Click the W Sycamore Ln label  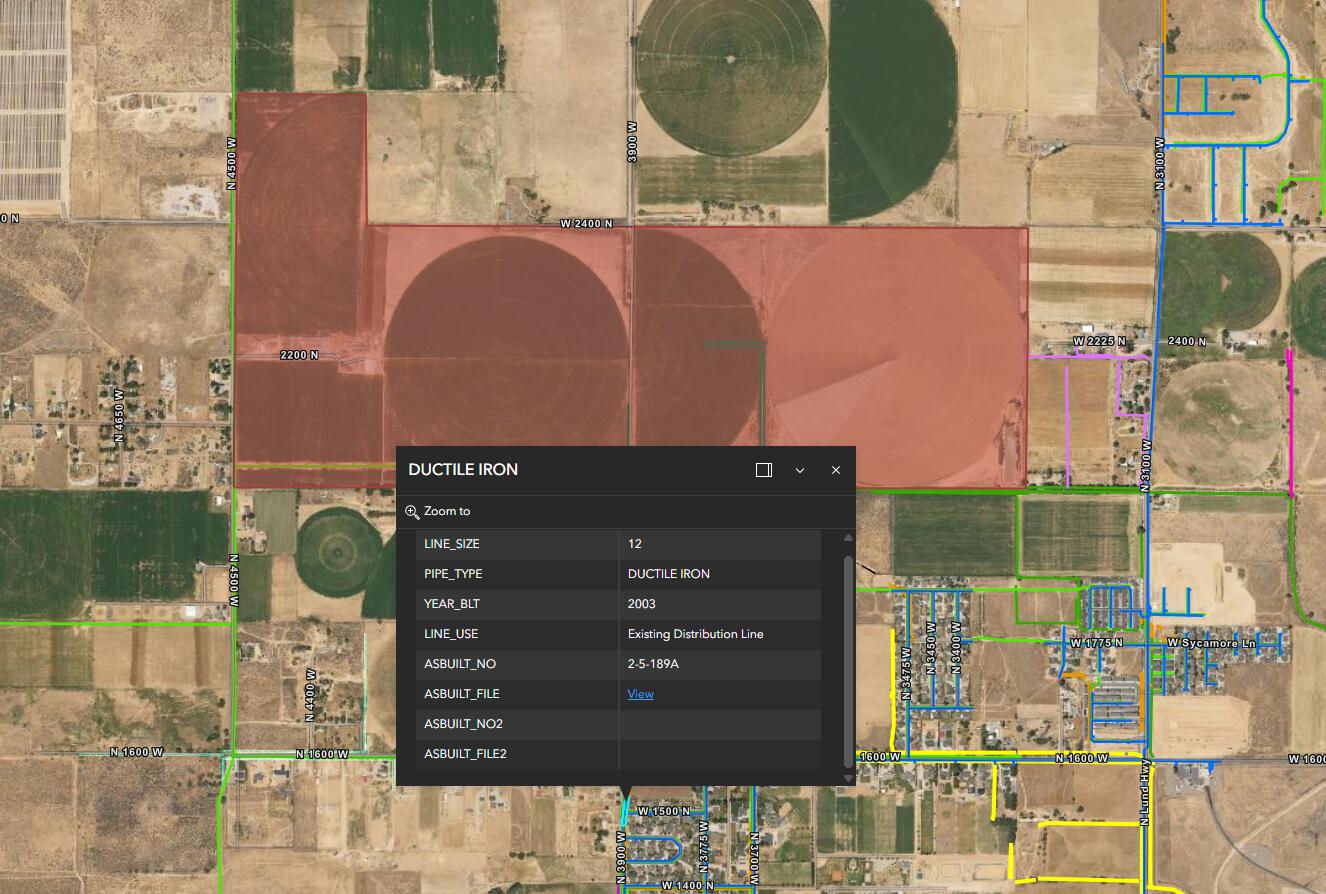(x=1212, y=643)
